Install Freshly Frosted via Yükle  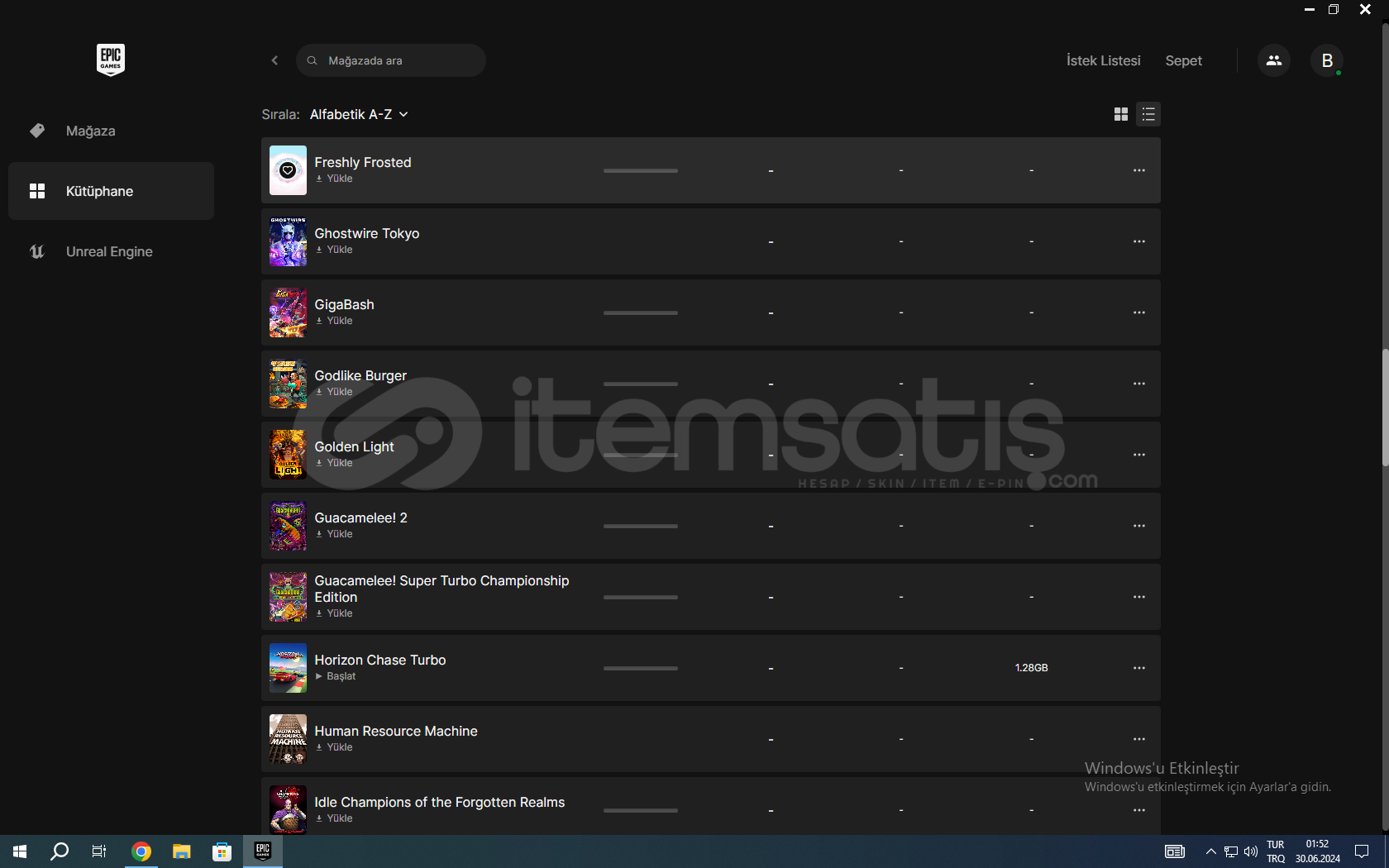(x=334, y=179)
